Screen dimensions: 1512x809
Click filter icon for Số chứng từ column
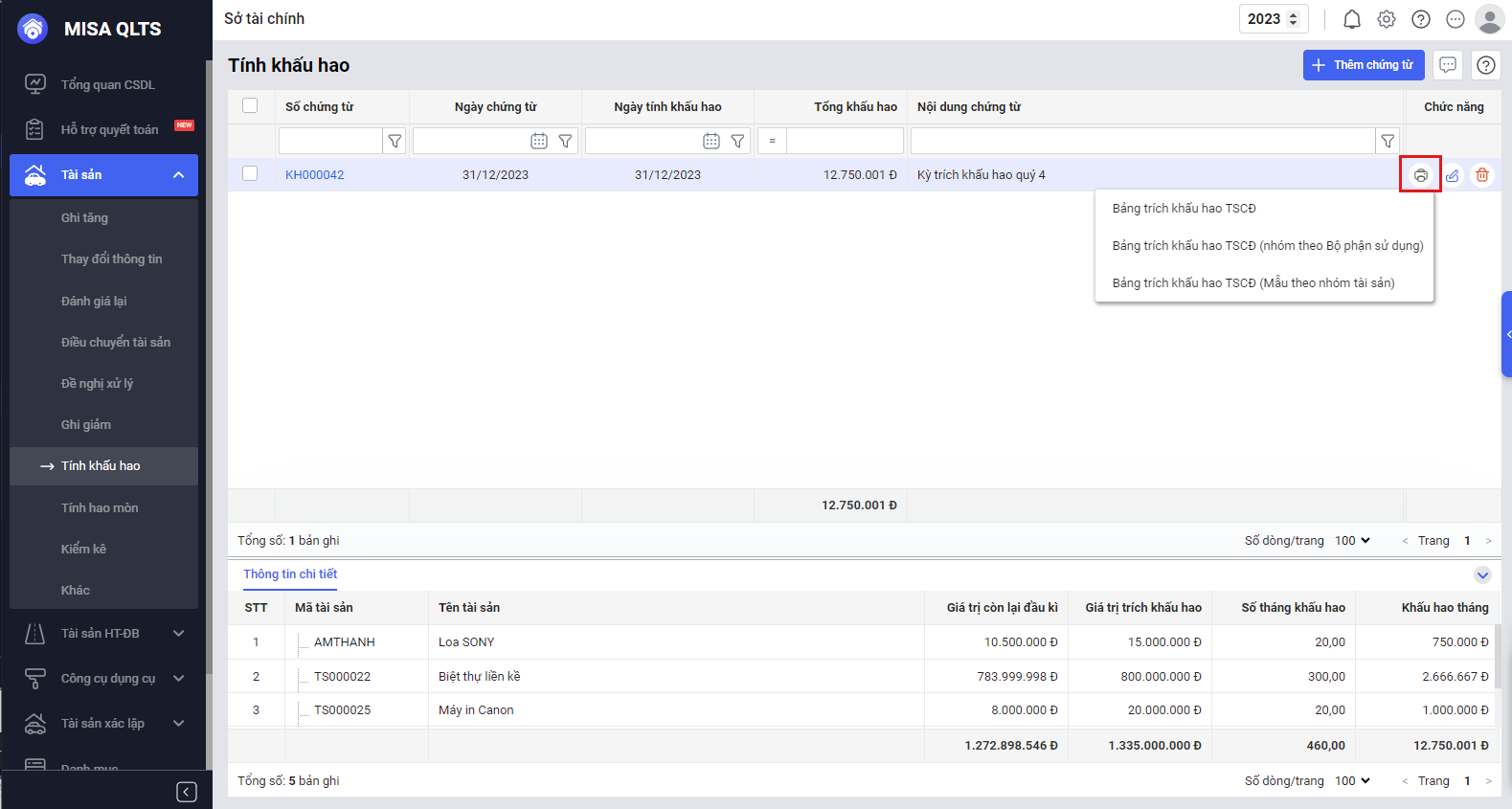tap(395, 141)
